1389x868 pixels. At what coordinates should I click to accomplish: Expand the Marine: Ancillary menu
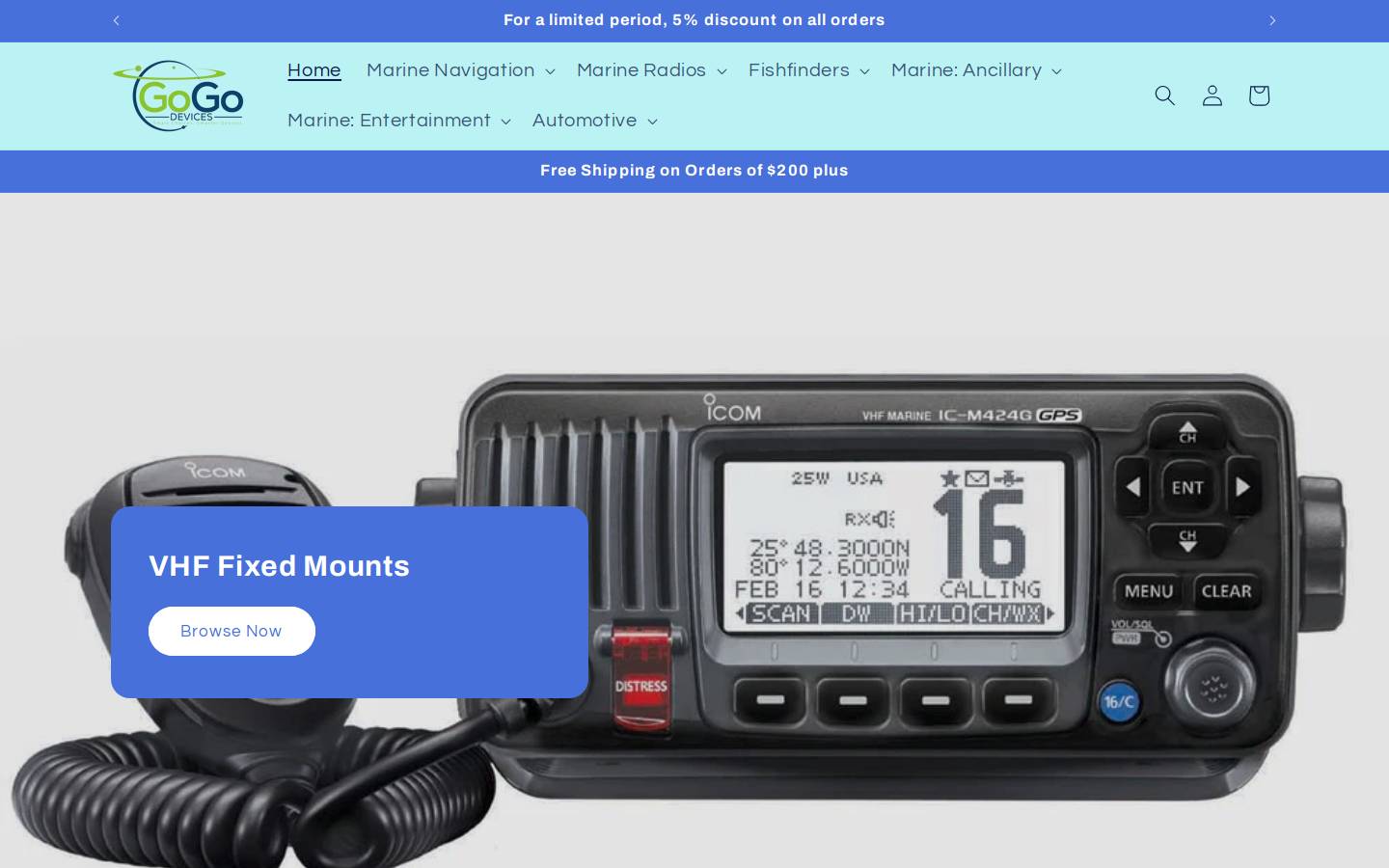(x=976, y=70)
